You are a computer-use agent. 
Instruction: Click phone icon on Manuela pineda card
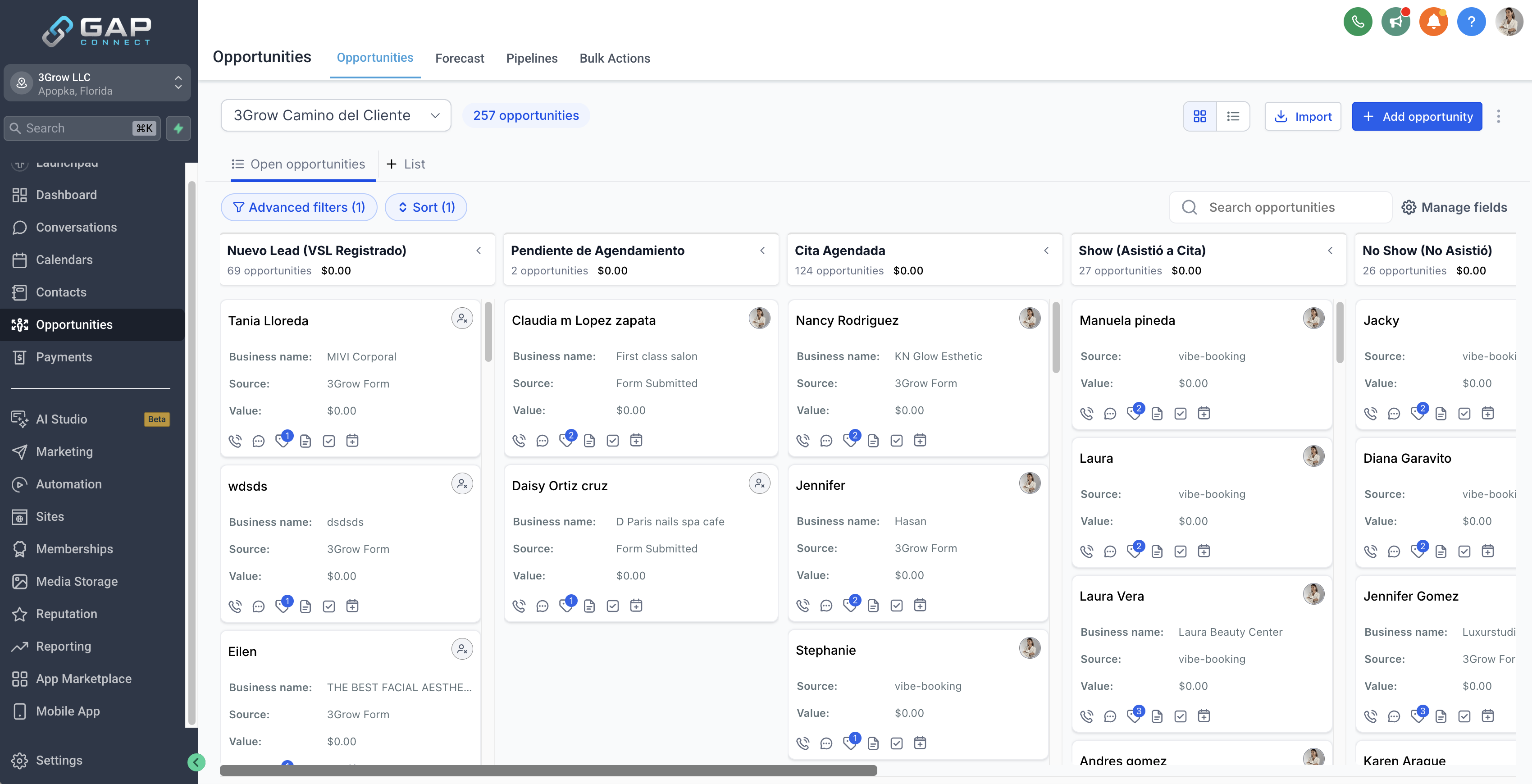click(1087, 414)
